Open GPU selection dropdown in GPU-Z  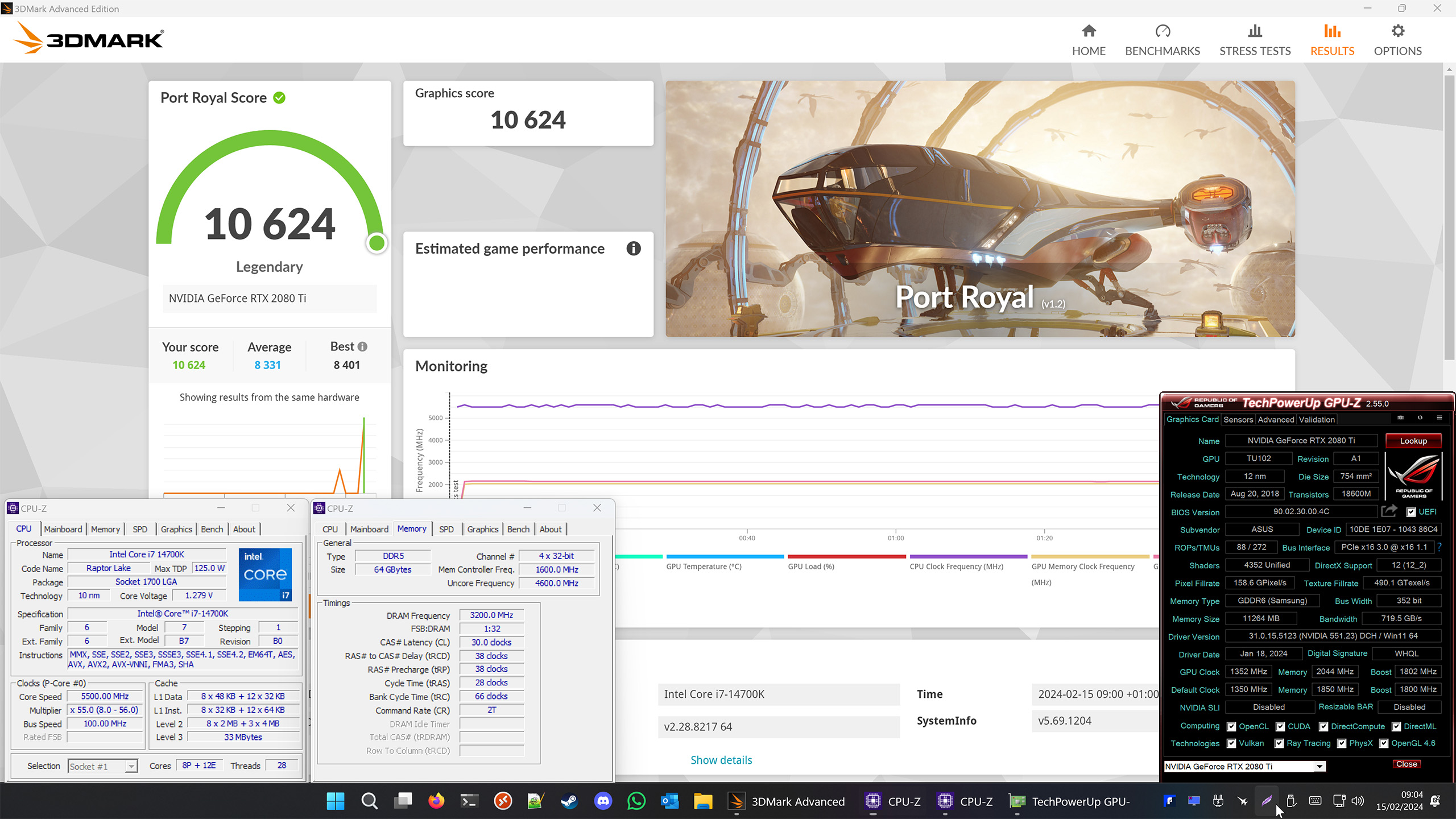pos(1244,766)
